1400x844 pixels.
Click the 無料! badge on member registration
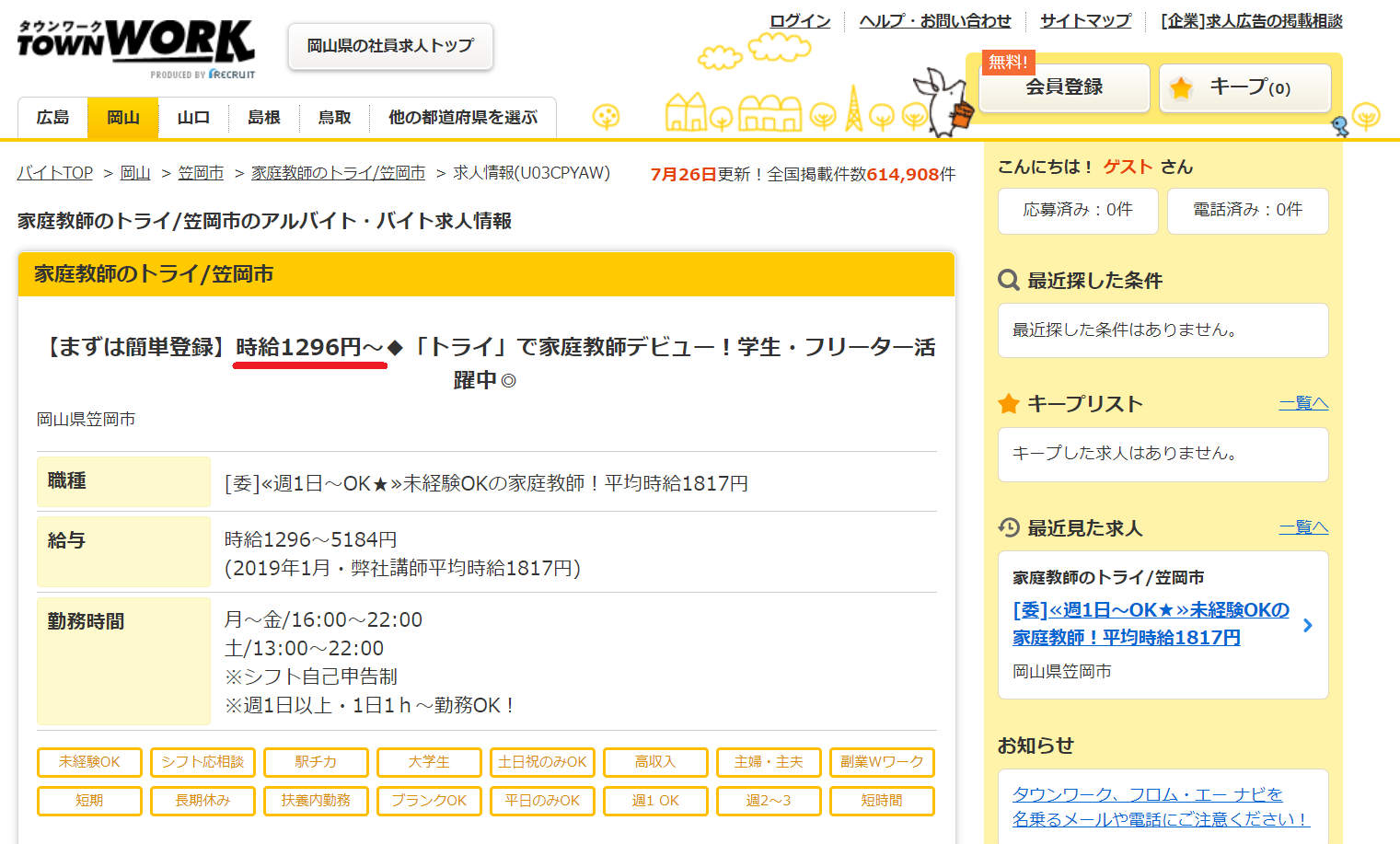tap(1008, 62)
